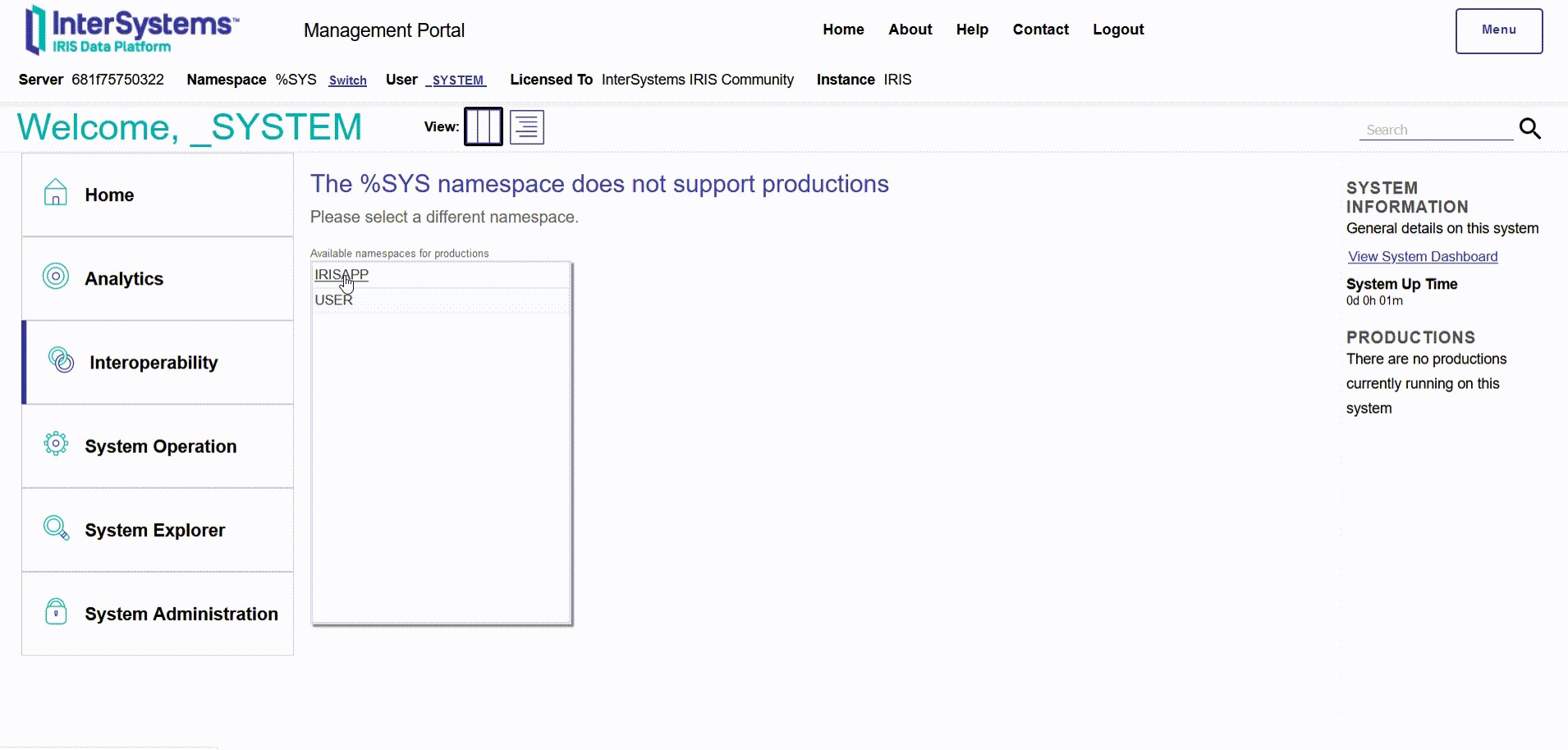Click the Analytics concentric circles icon
Image resolution: width=1568 pixels, height=750 pixels.
pyautogui.click(x=56, y=277)
